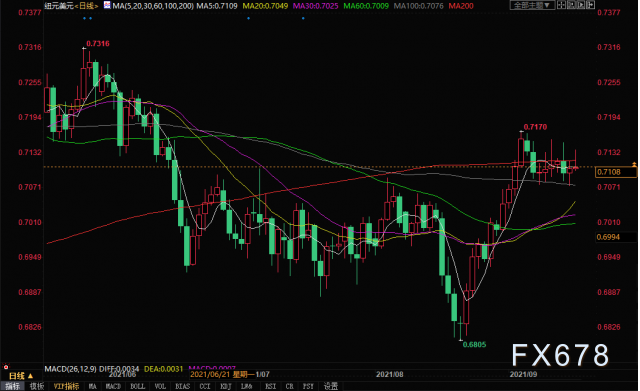Click the play-style chart icon in top toolbar
The height and width of the screenshot is (391, 640).
click(x=581, y=5)
